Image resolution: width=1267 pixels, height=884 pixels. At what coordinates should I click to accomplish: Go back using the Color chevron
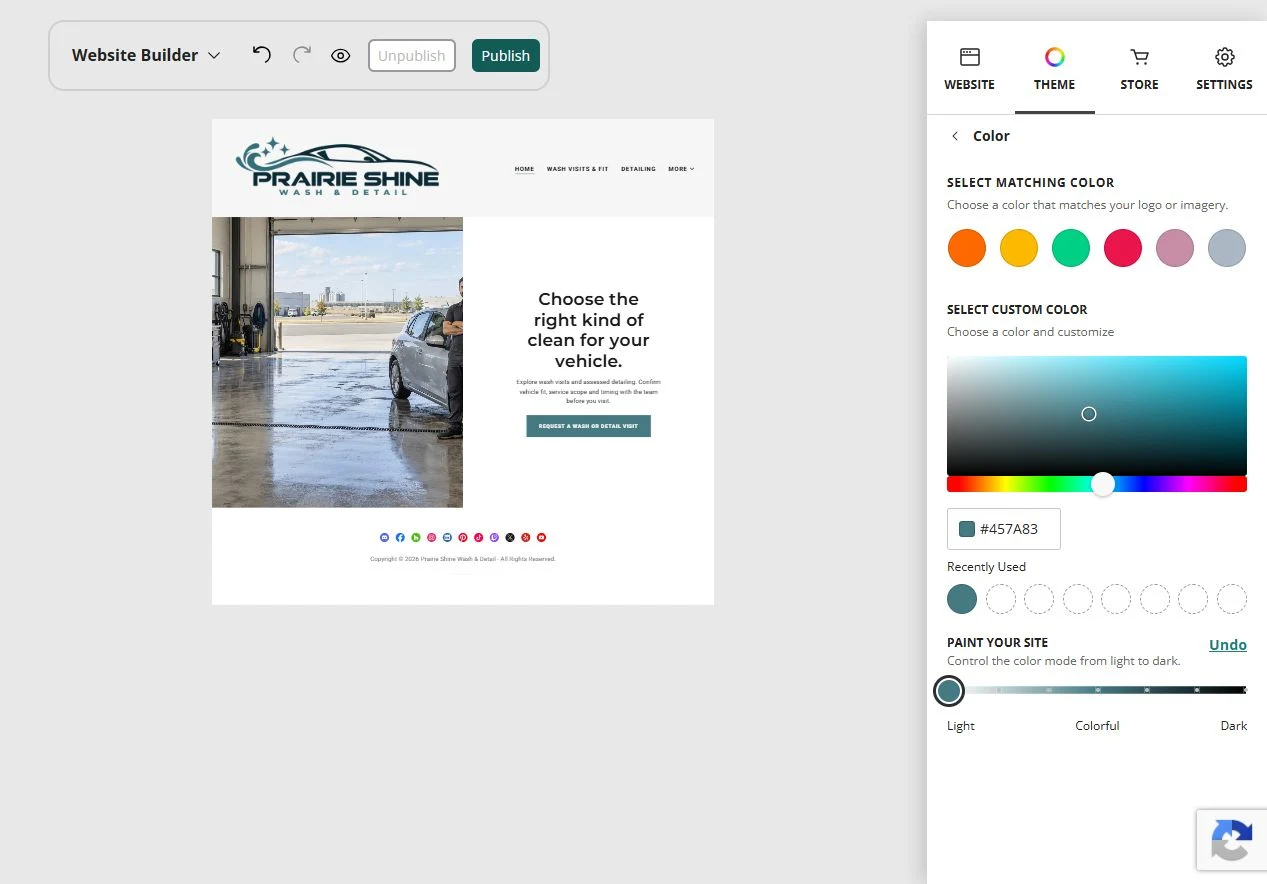(x=955, y=136)
